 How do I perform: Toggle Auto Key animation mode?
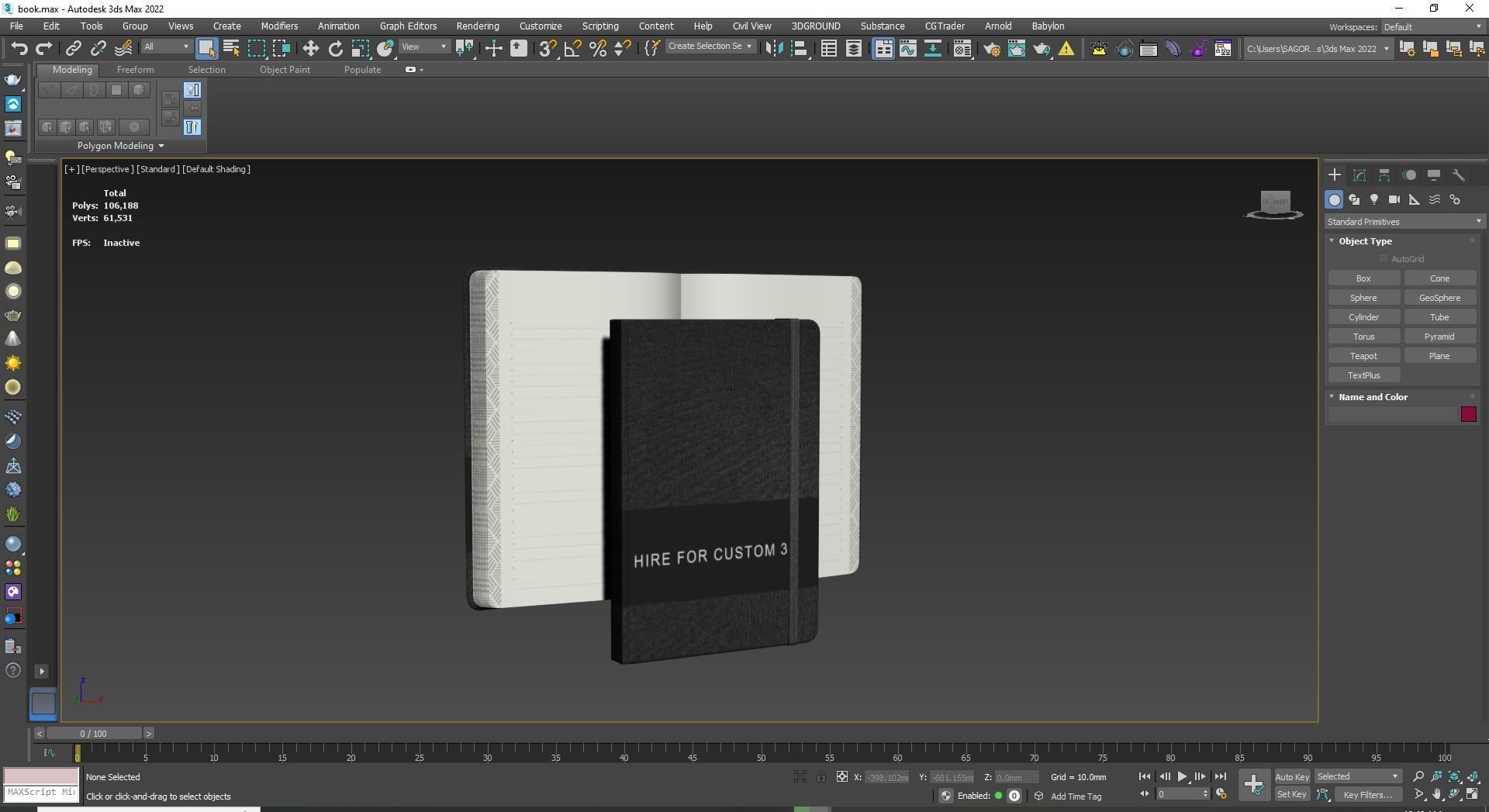(1292, 777)
